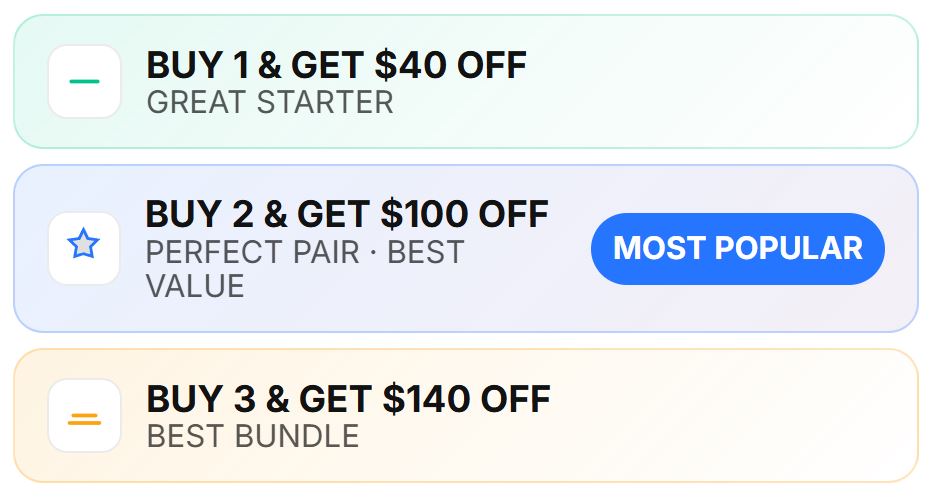The height and width of the screenshot is (497, 929).
Task: Click the GREAT STARTER subtitle
Action: [269, 102]
